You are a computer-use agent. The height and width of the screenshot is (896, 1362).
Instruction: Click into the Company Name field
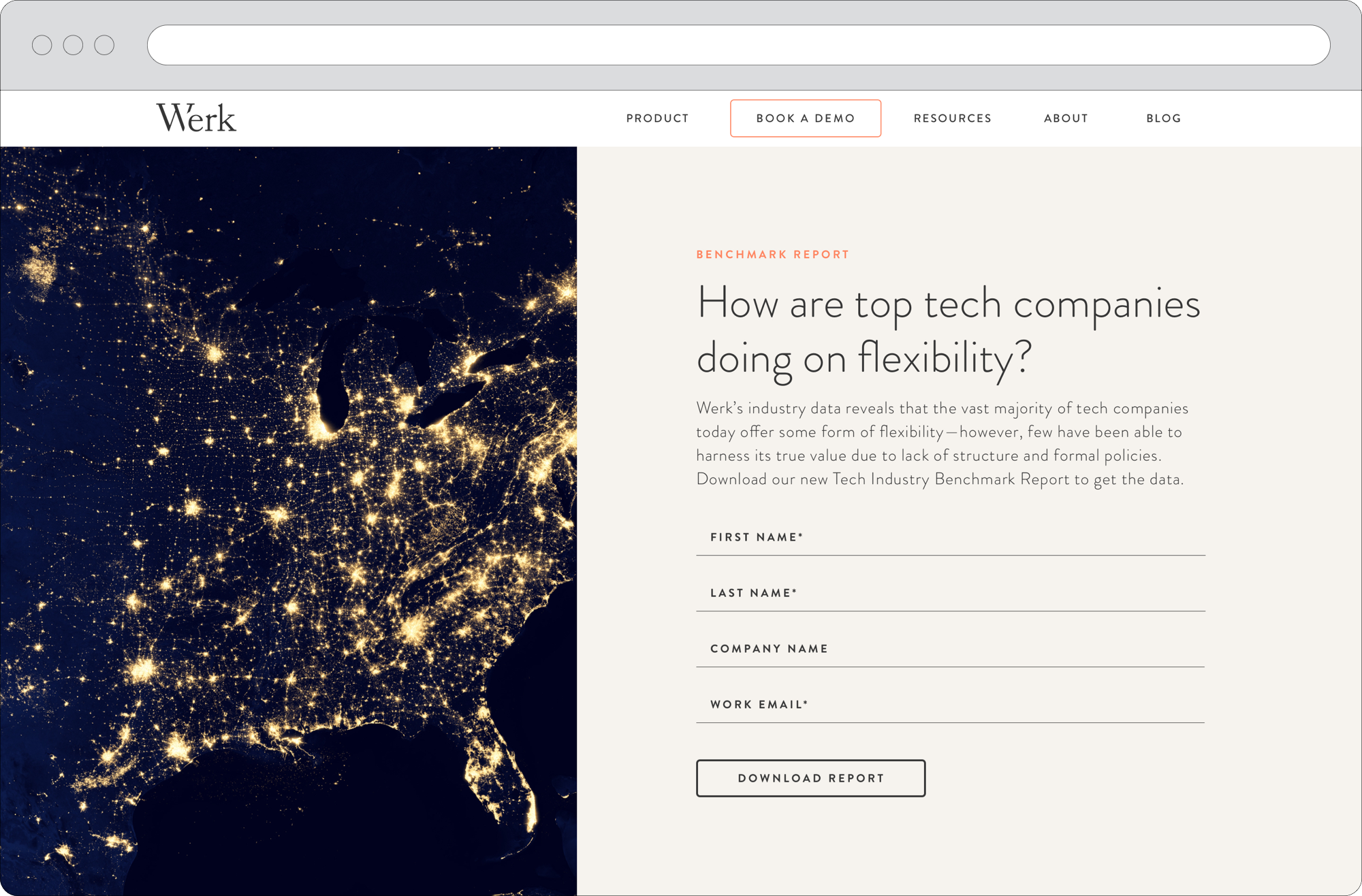[951, 650]
